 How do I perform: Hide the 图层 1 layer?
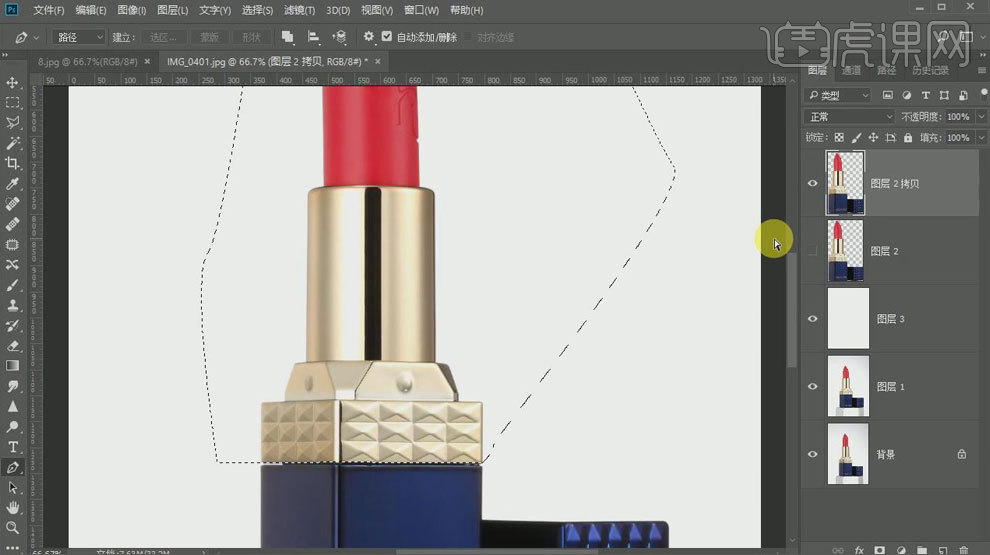pyautogui.click(x=813, y=386)
